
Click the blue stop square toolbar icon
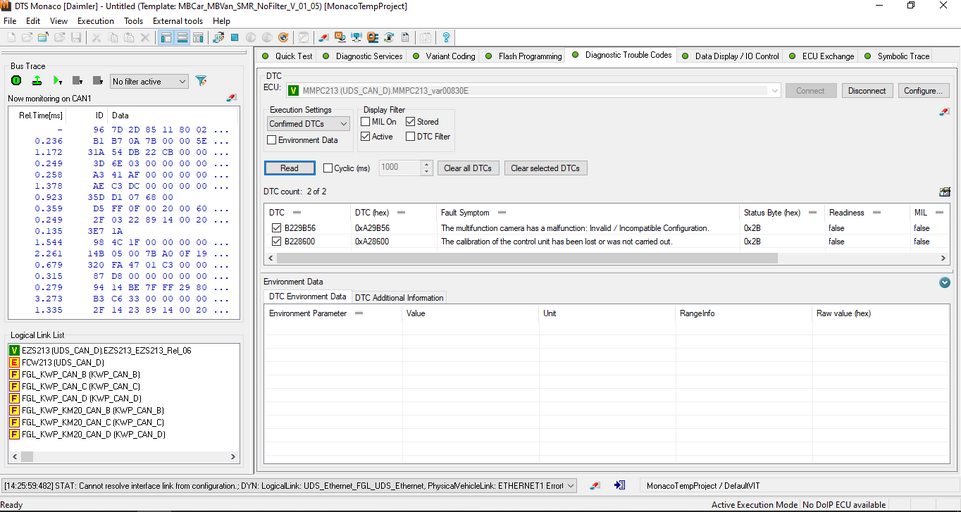pyautogui.click(x=234, y=37)
